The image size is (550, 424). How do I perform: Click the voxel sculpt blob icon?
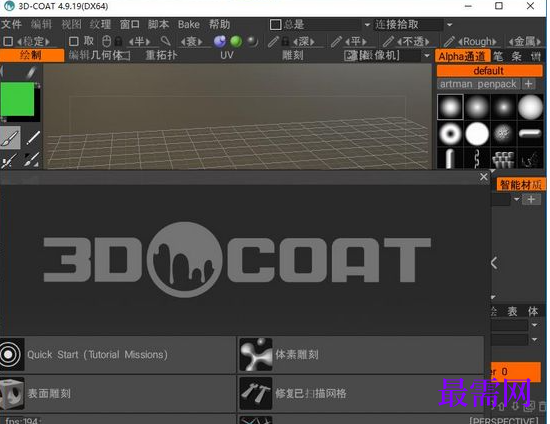tap(256, 355)
